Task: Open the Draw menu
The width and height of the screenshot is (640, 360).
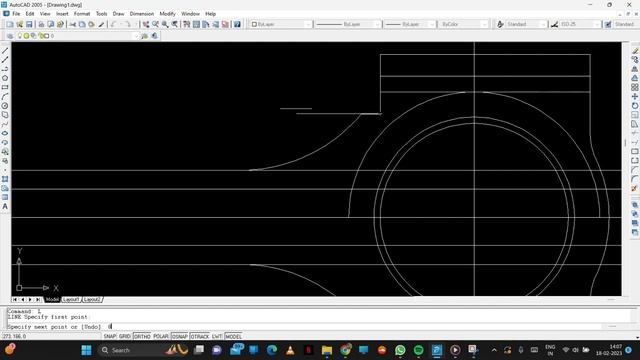Action: (118, 14)
